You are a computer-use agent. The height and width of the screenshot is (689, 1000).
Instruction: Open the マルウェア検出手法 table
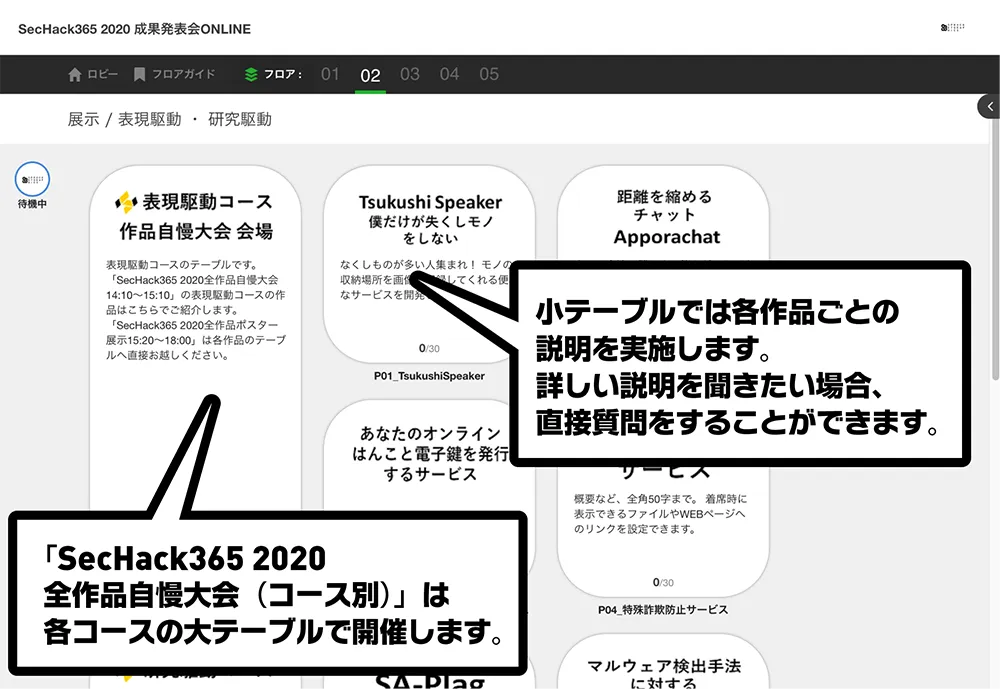[x=663, y=661]
